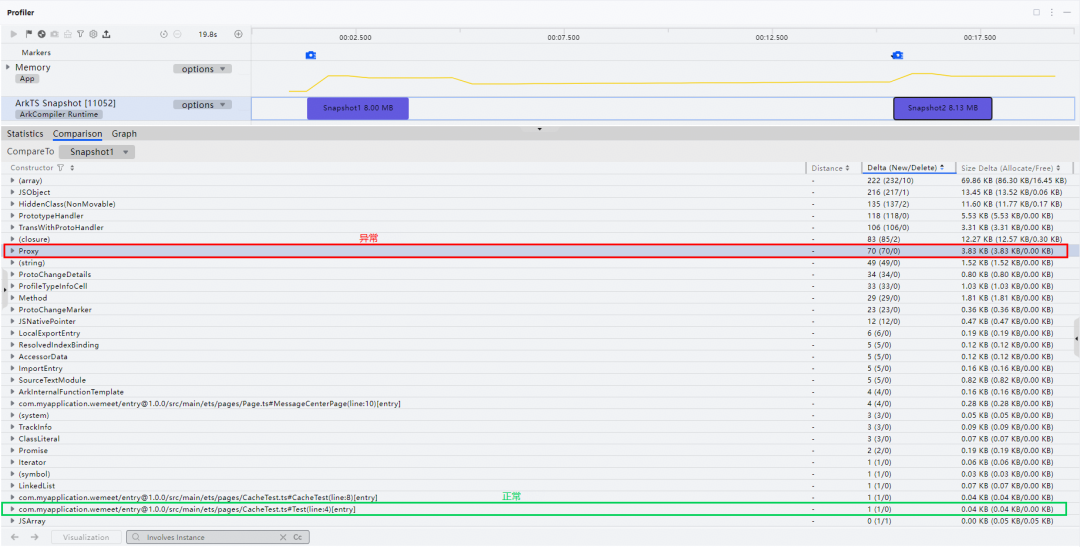This screenshot has width=1080, height=547.
Task: Click the back arrow navigation icon
Action: [x=14, y=537]
